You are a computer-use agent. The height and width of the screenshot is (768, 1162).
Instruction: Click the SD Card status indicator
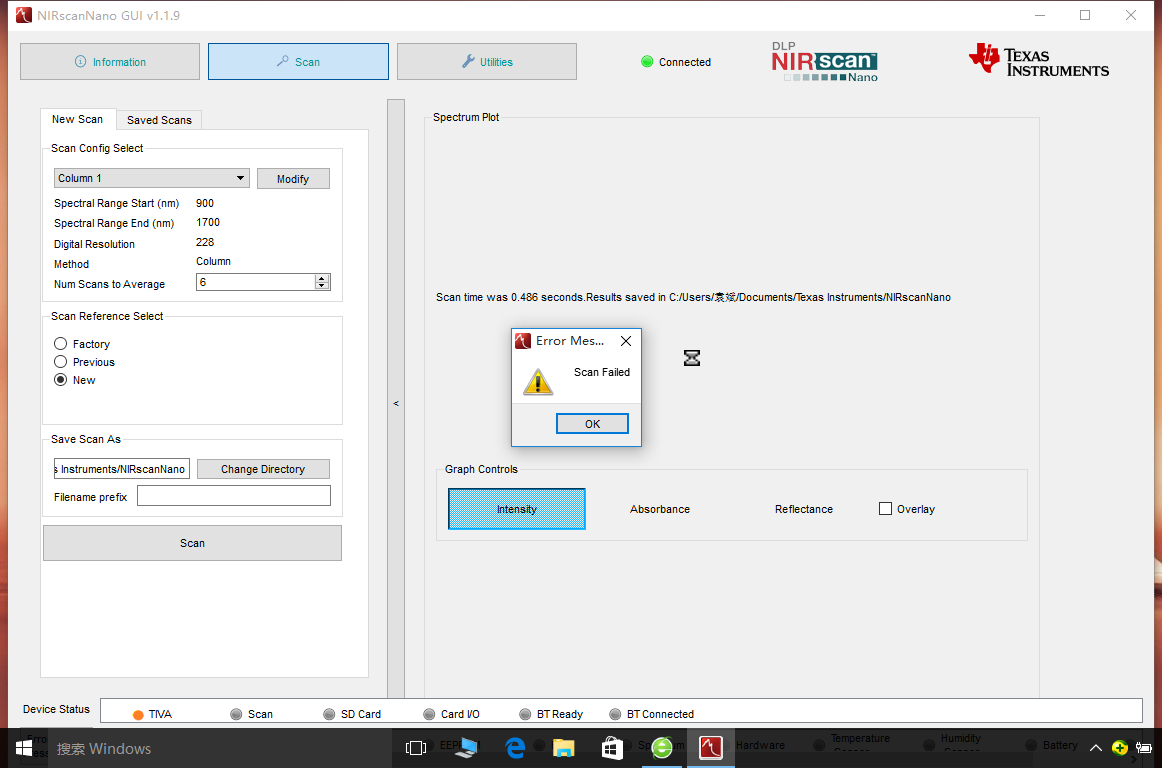[x=330, y=714]
